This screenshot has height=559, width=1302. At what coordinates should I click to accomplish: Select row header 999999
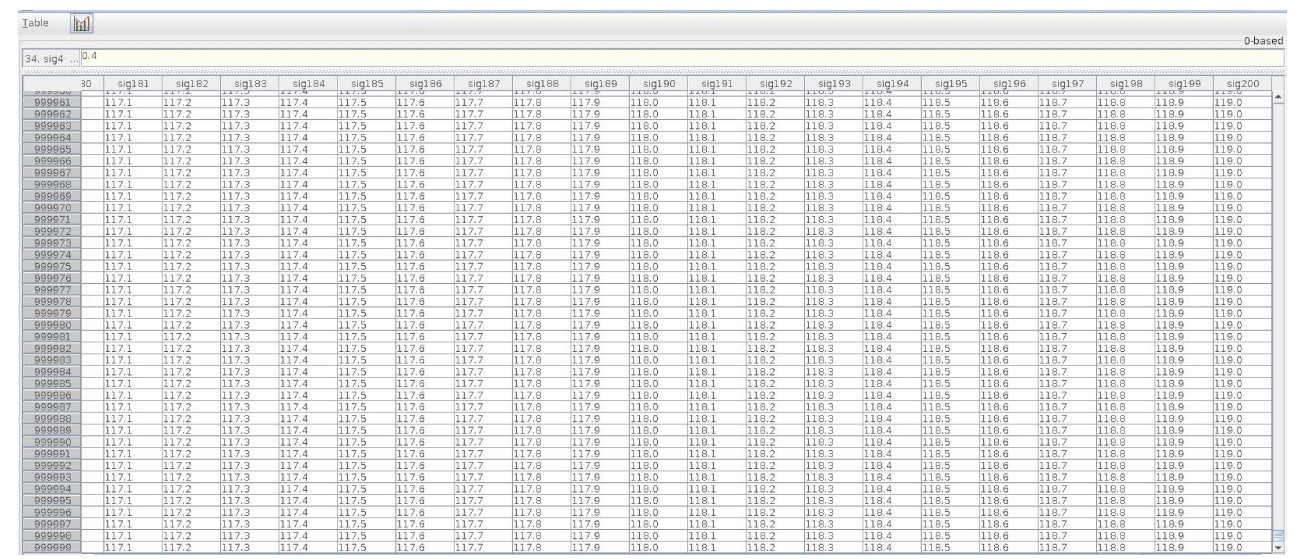coord(52,548)
